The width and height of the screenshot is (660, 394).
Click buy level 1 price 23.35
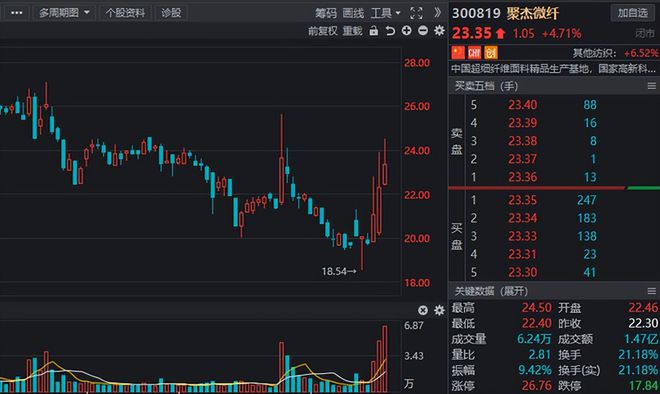(522, 200)
